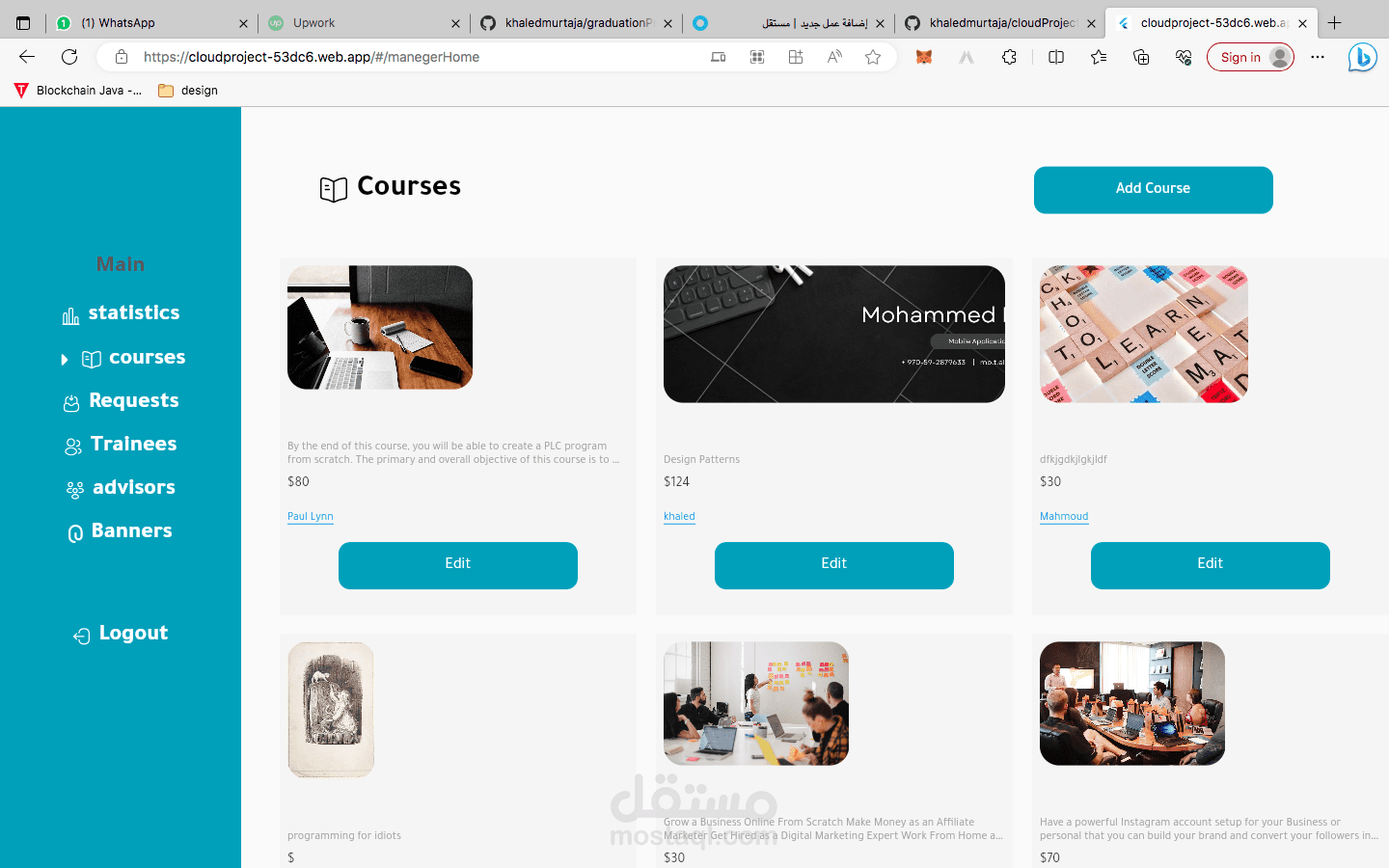Expand the courses arrow in the sidebar

[x=65, y=360]
